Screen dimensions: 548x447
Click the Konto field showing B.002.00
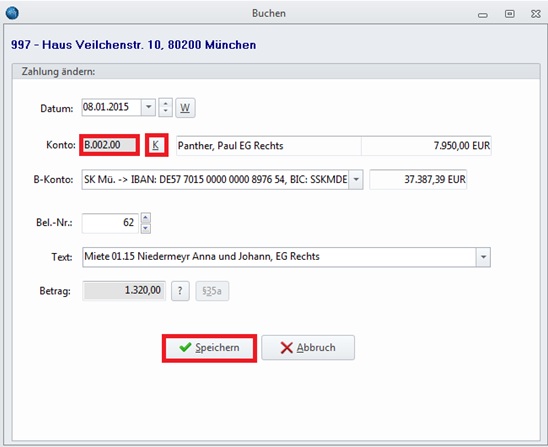(110, 145)
